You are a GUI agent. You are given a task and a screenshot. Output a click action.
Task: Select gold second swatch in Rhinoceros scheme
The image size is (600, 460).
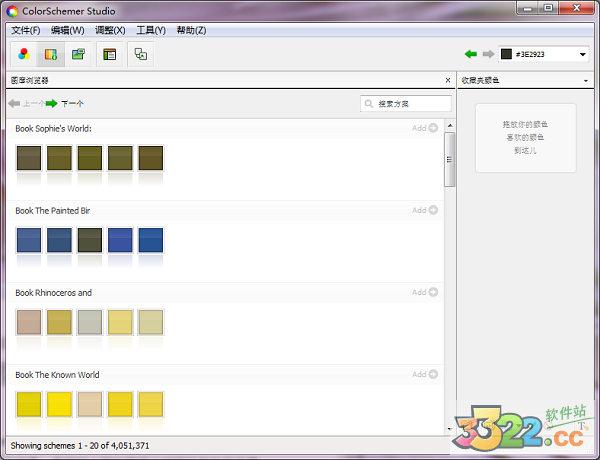coord(59,322)
